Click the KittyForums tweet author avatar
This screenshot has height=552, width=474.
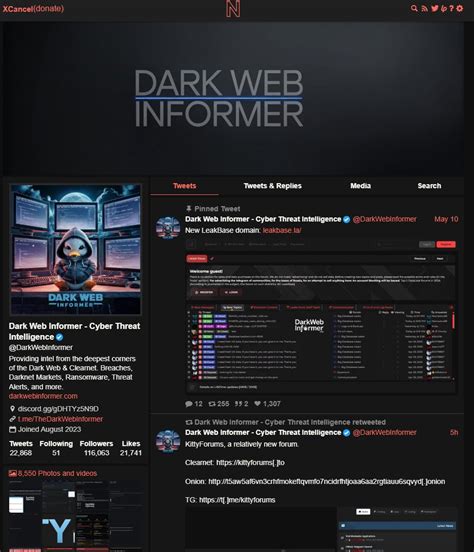[168, 441]
